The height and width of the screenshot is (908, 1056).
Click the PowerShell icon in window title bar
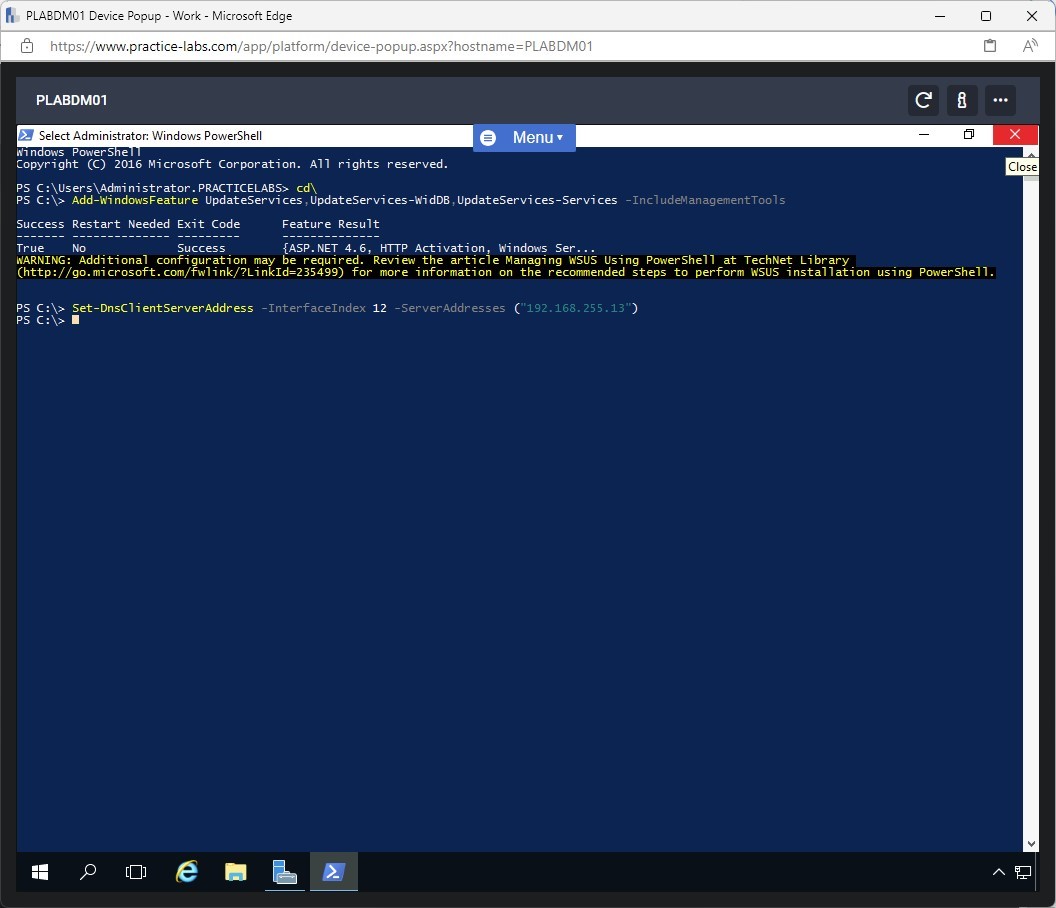click(26, 136)
